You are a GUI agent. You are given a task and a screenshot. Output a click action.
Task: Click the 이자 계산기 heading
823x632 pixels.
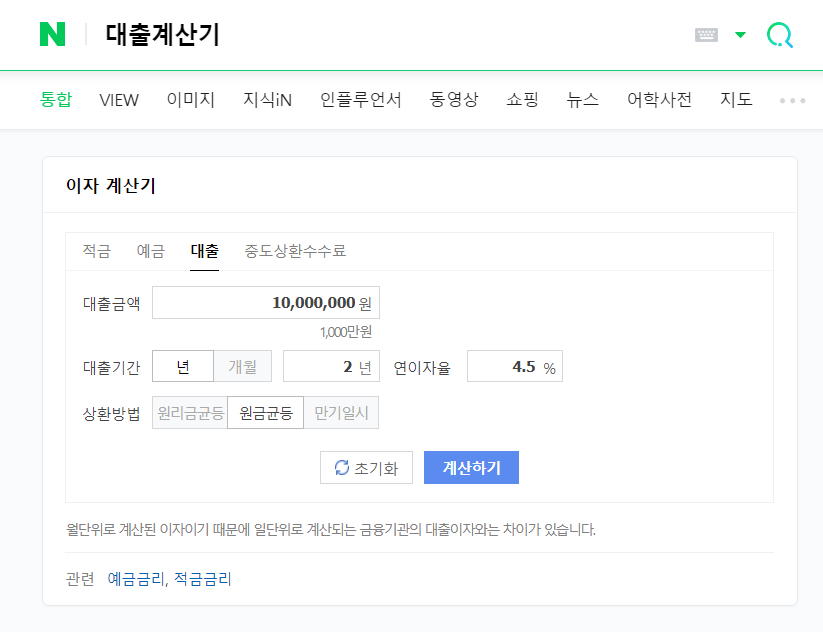pos(111,185)
